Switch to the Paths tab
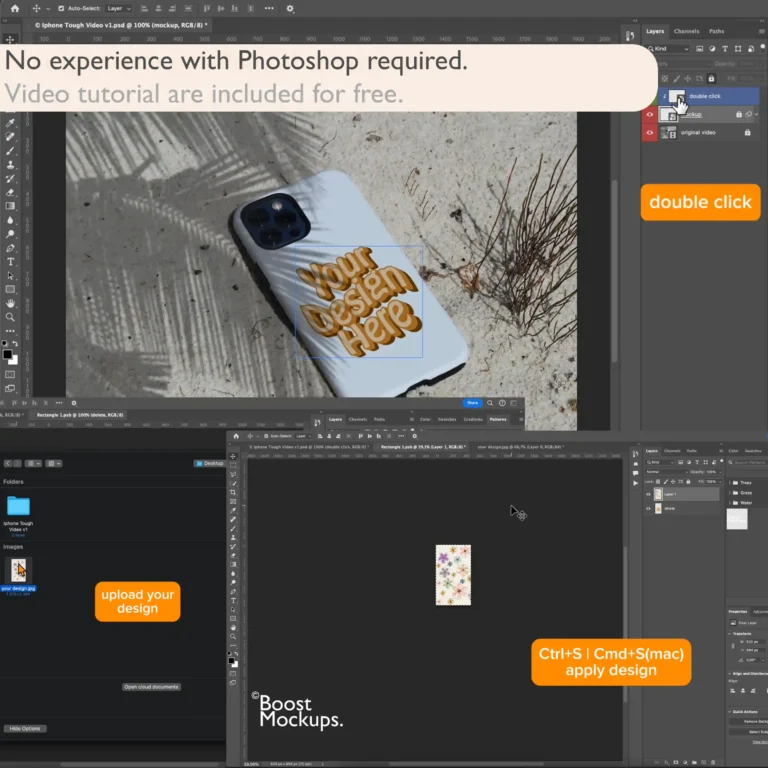The image size is (768, 768). point(716,31)
